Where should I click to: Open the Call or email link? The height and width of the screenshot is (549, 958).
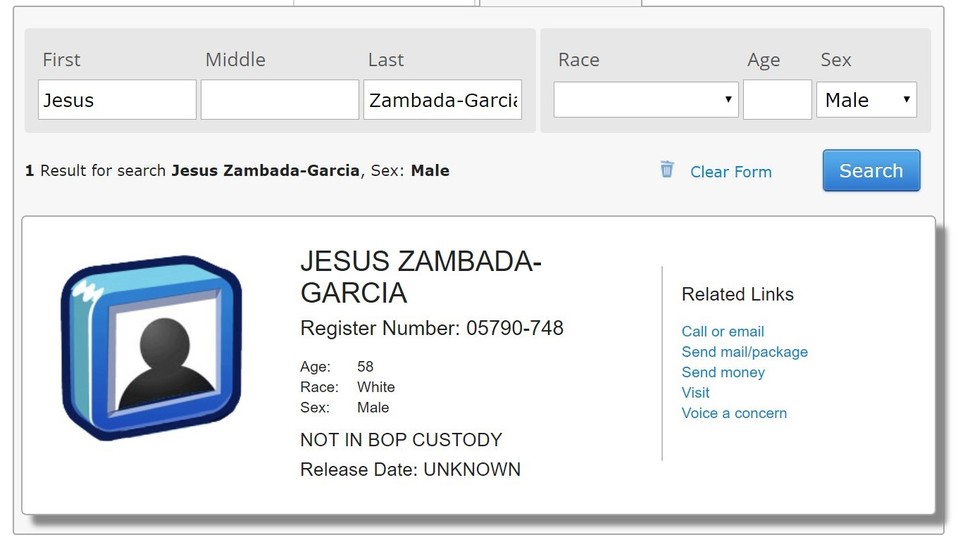[x=723, y=332]
